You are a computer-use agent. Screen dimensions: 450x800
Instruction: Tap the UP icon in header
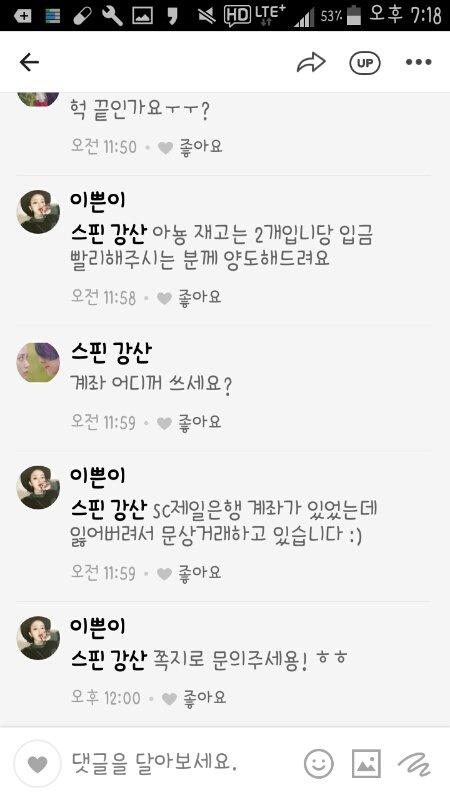(x=364, y=63)
